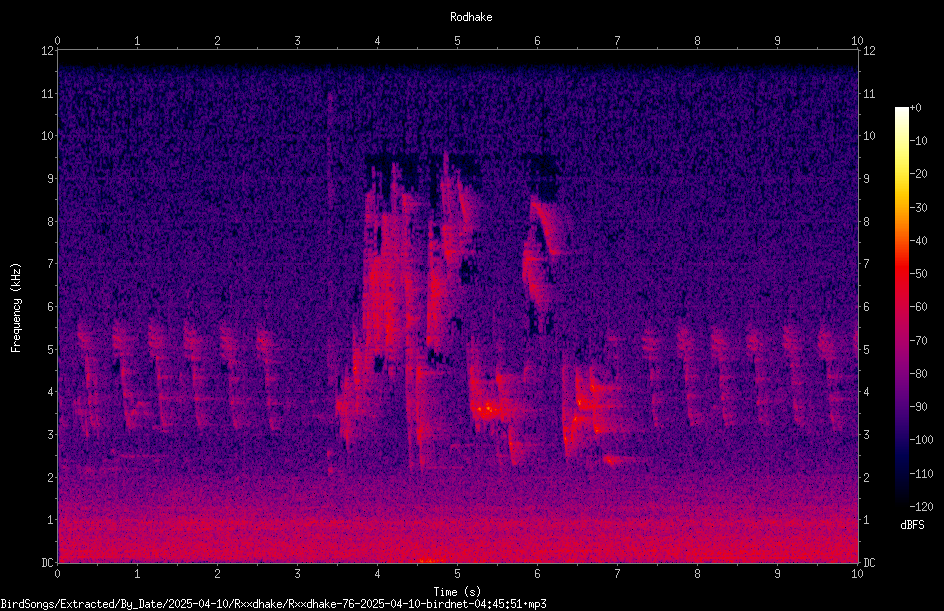Click the 9 second mark on the top axis
Screen dimensions: 944x611
pos(777,41)
